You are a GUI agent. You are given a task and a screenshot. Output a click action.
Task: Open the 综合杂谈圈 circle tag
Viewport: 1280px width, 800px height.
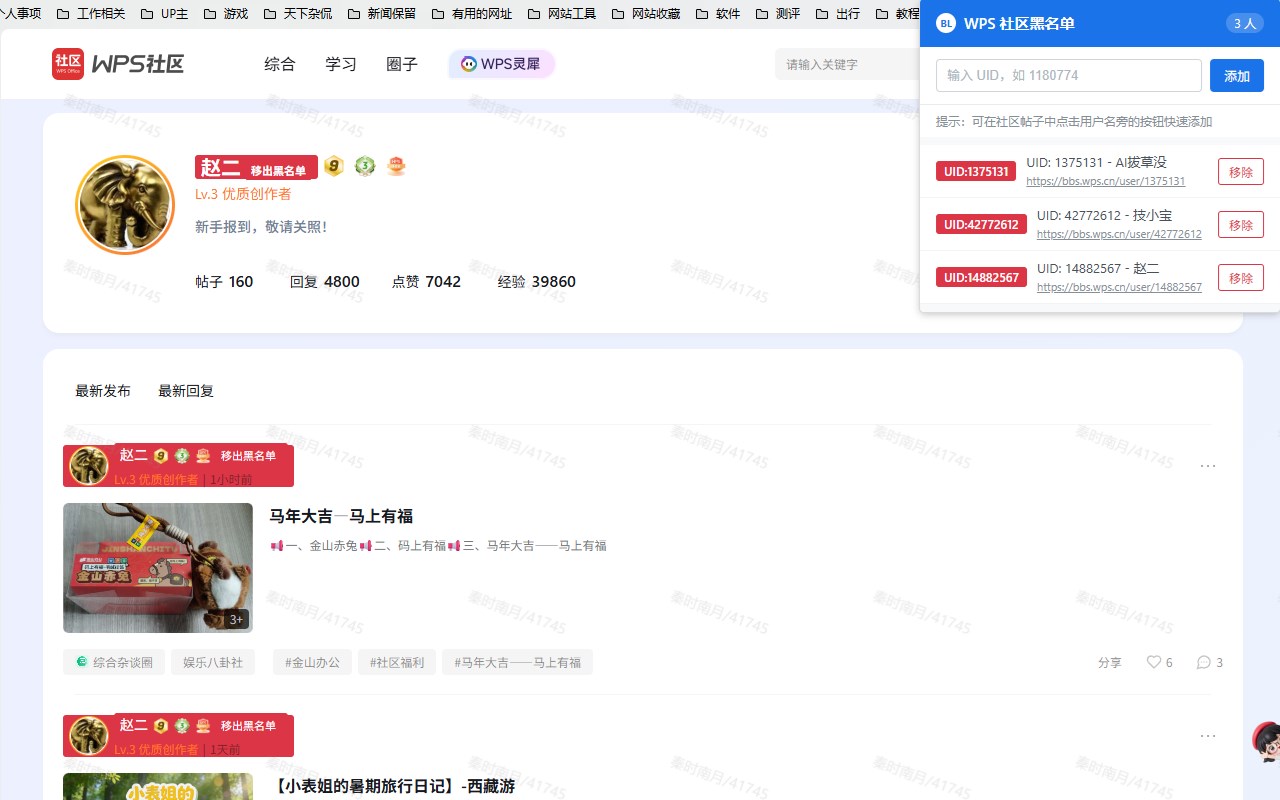[x=114, y=662]
